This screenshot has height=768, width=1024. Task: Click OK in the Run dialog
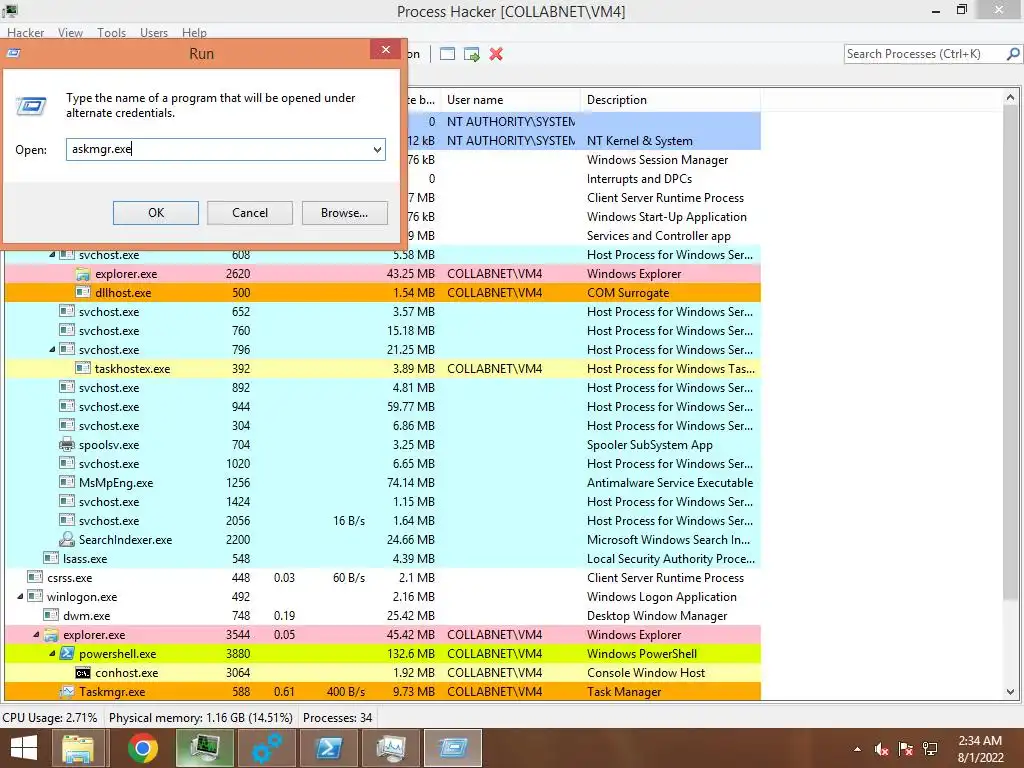[x=155, y=213]
